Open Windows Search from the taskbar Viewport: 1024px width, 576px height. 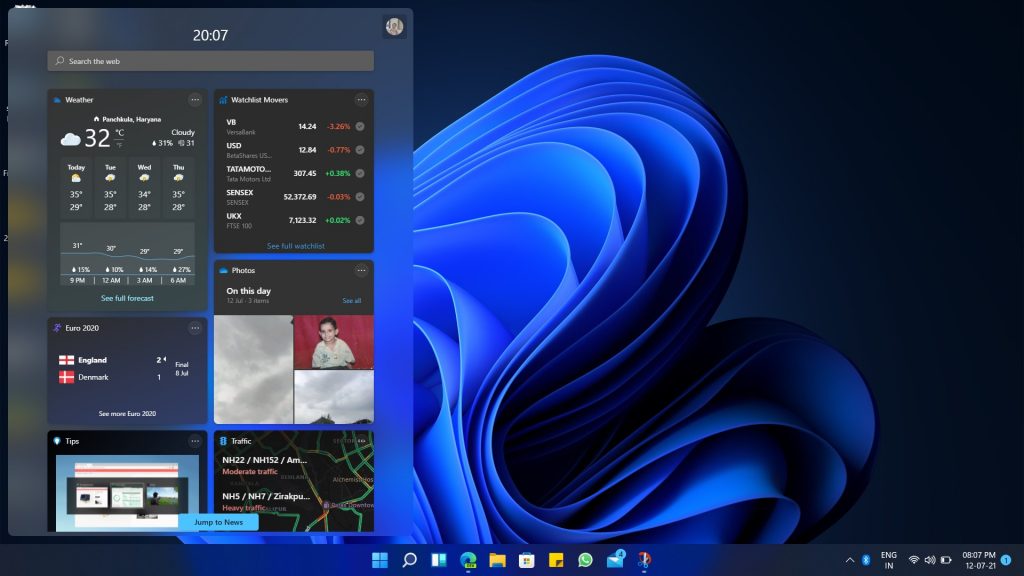click(x=408, y=560)
